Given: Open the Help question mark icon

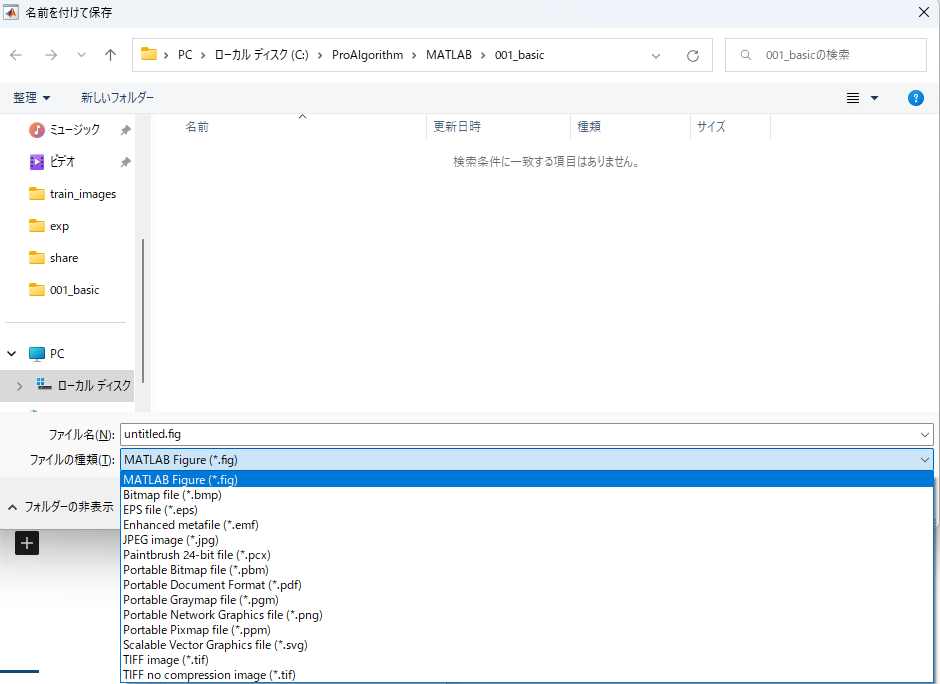Looking at the screenshot, I should [x=915, y=98].
